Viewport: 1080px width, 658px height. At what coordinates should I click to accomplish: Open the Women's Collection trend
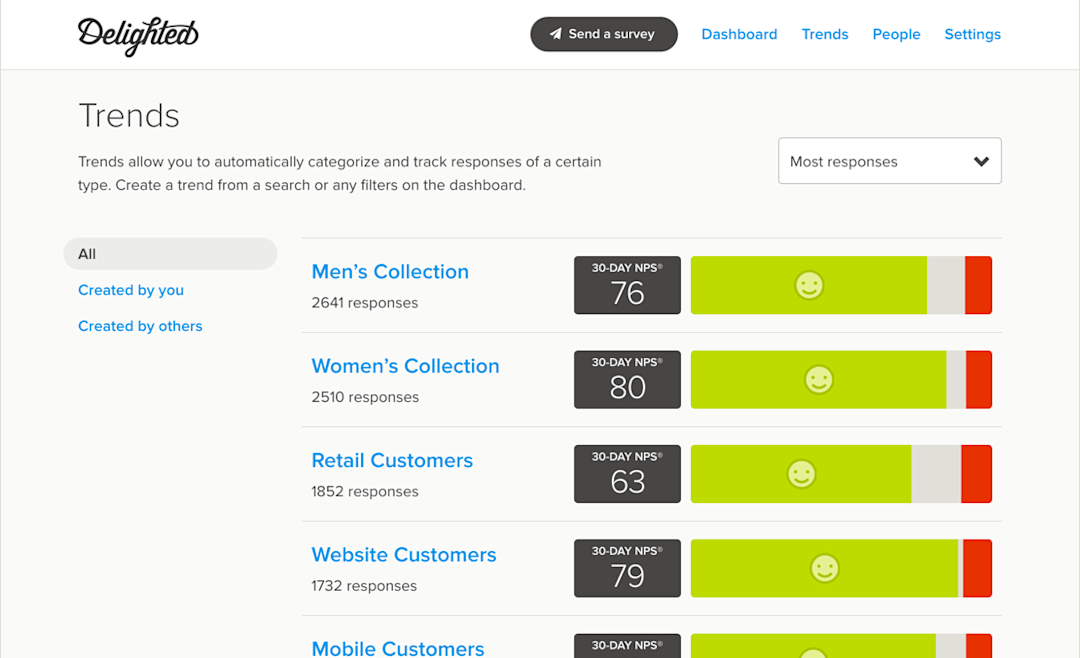click(x=405, y=366)
